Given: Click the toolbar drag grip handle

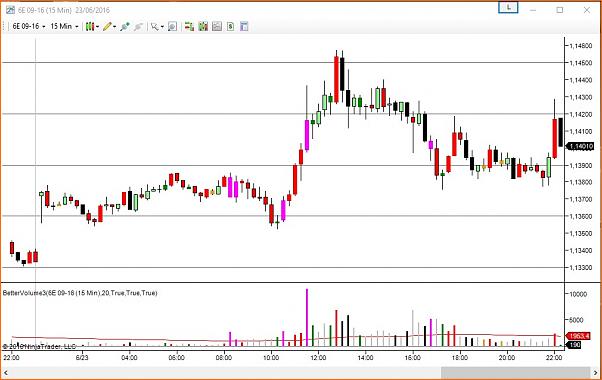Looking at the screenshot, I should click(x=4, y=26).
